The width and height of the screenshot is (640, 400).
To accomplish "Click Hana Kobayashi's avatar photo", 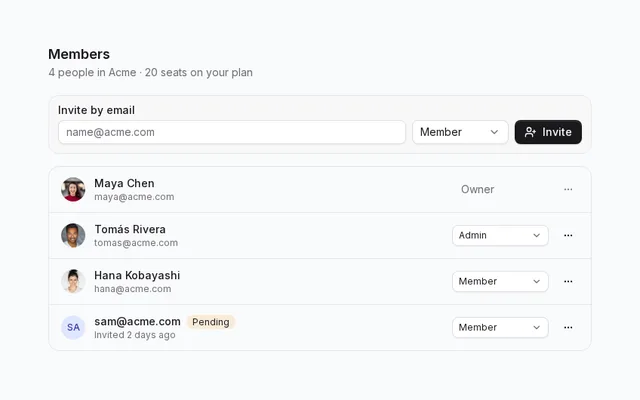I will point(73,282).
